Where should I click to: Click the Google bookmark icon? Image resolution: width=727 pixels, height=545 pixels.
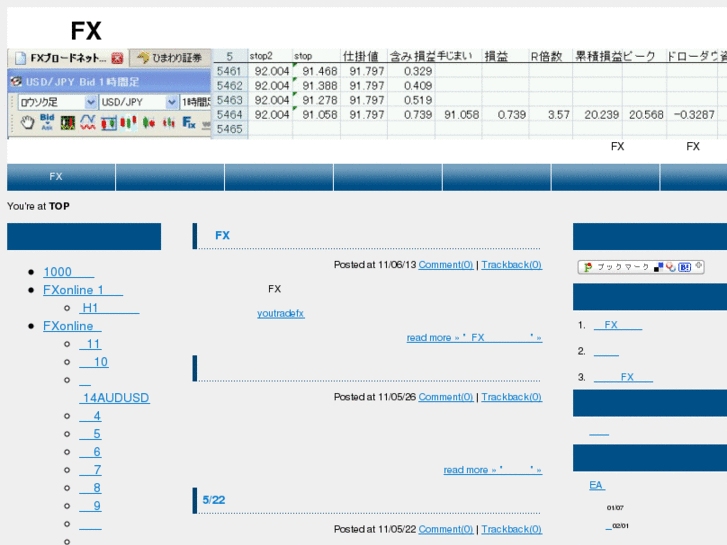pyautogui.click(x=670, y=267)
